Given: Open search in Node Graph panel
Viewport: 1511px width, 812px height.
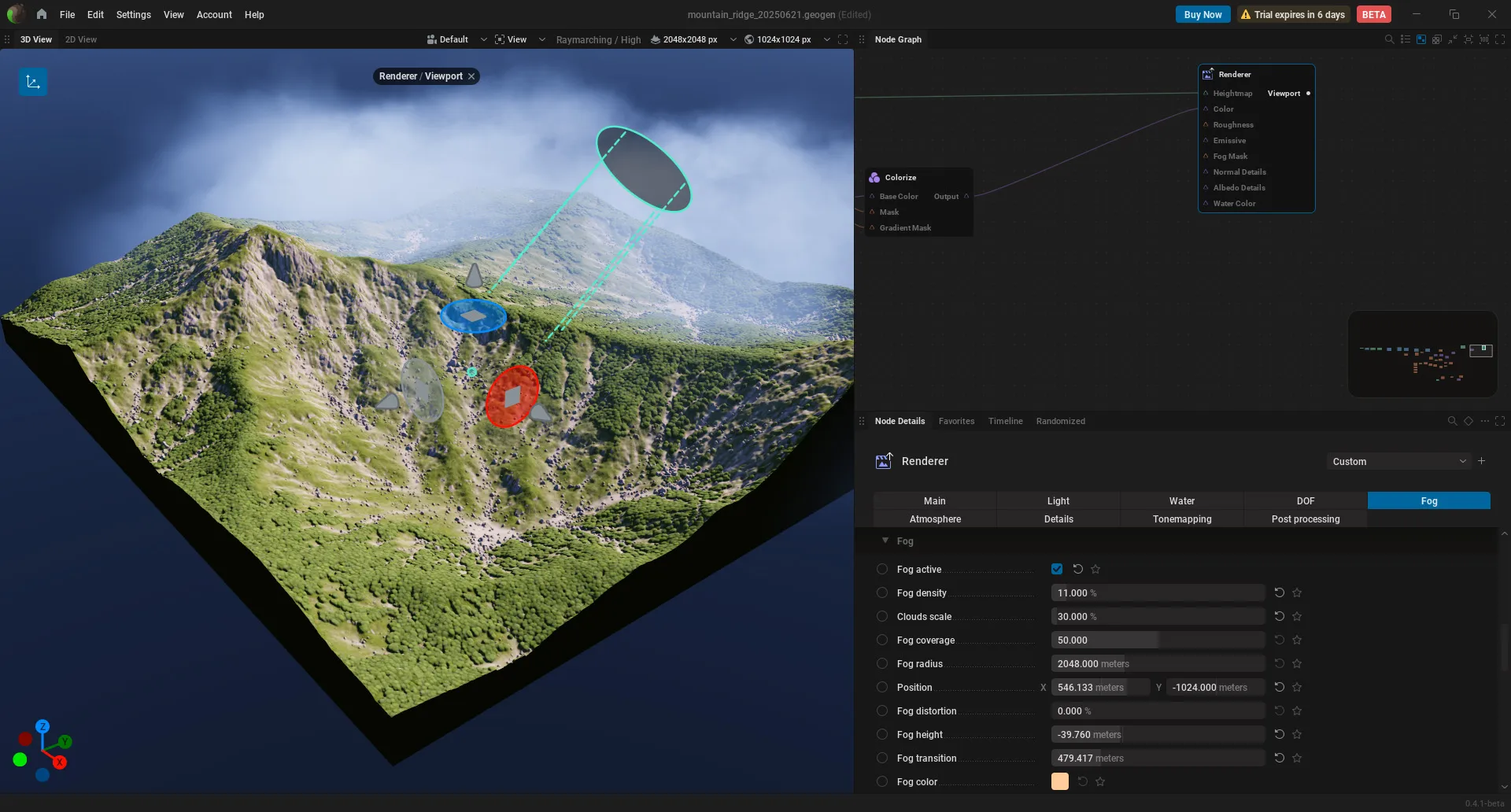Looking at the screenshot, I should (1389, 39).
